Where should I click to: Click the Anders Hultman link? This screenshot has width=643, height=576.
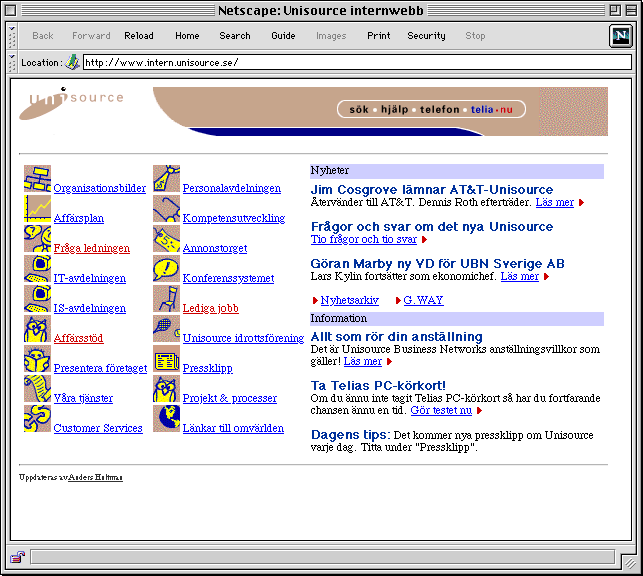[95, 477]
